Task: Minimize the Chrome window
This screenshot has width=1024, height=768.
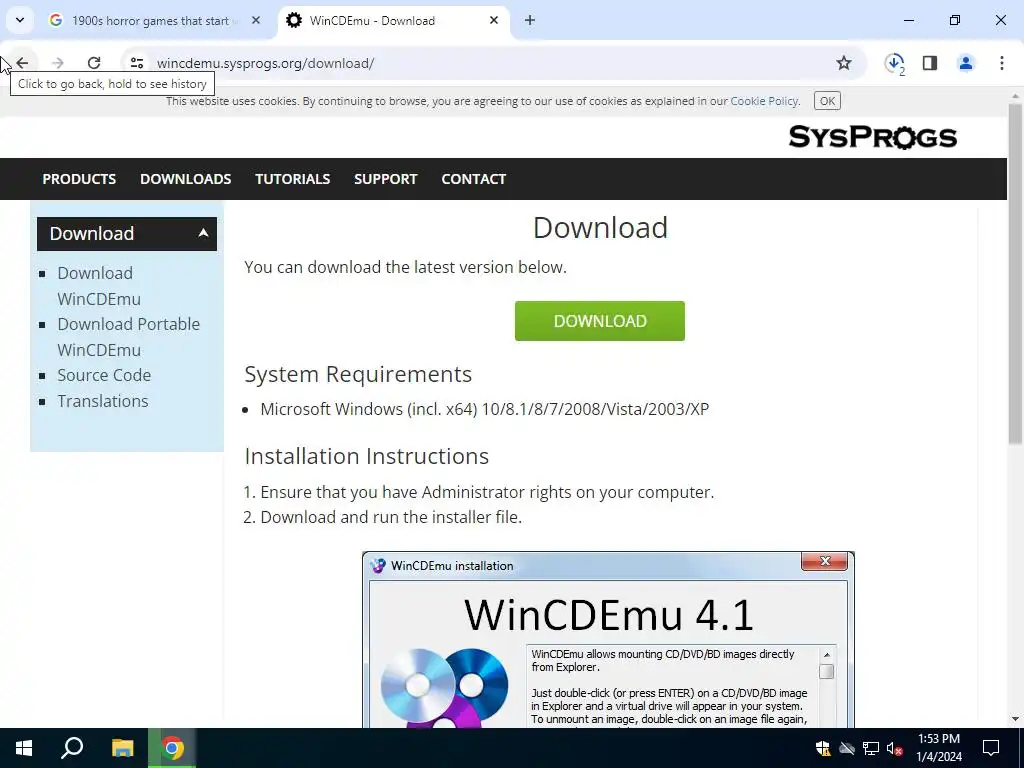Action: [x=908, y=20]
